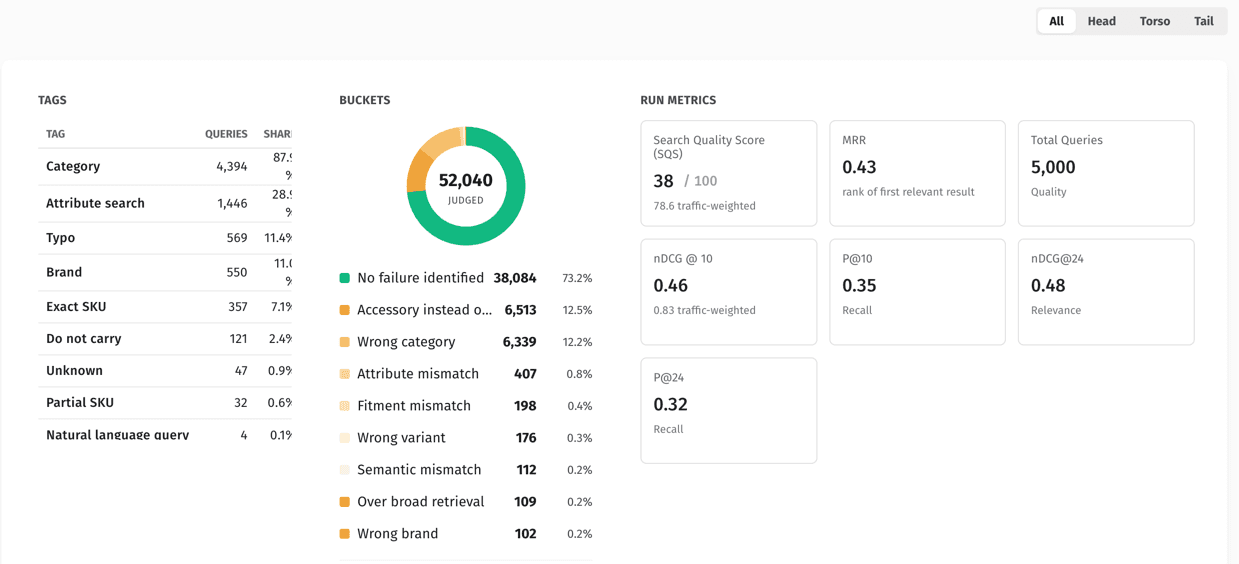This screenshot has height=564, width=1239.
Task: Open the Exact SKU tag row
Action: [165, 307]
